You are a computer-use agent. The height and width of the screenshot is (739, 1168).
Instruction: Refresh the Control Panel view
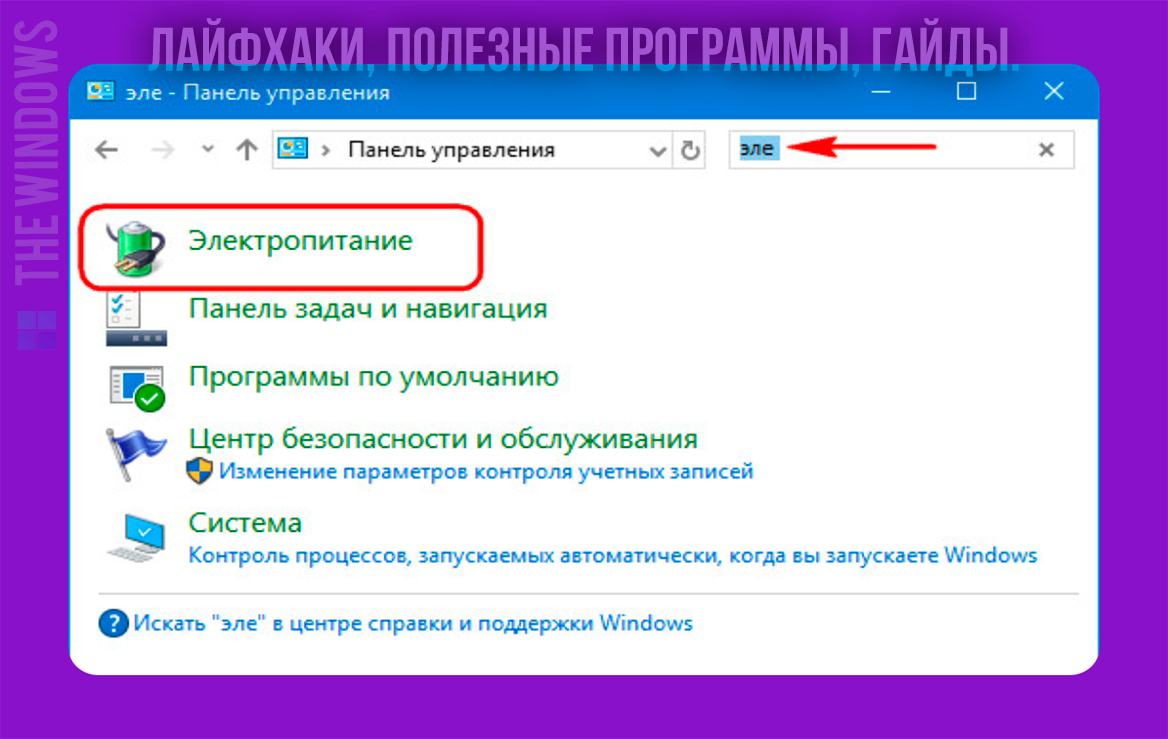tap(690, 150)
